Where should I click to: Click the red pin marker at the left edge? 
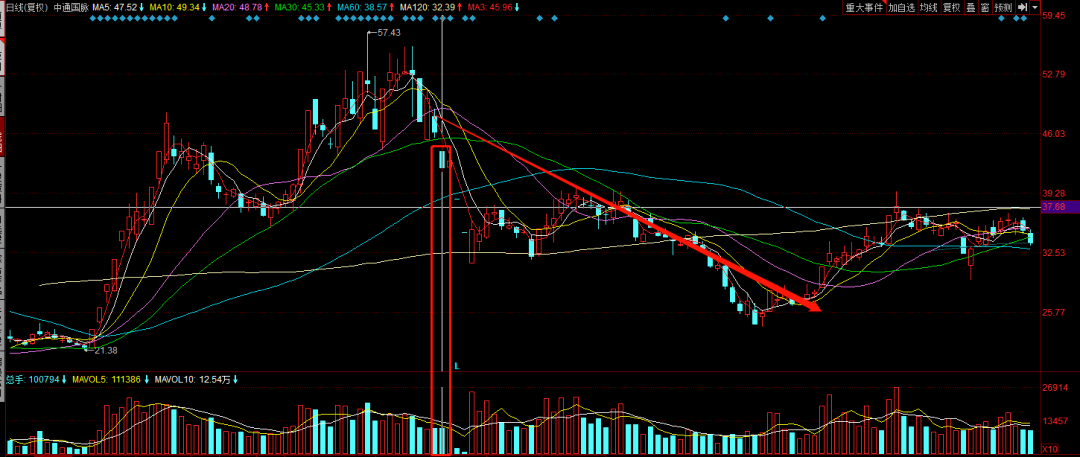[x=3, y=134]
